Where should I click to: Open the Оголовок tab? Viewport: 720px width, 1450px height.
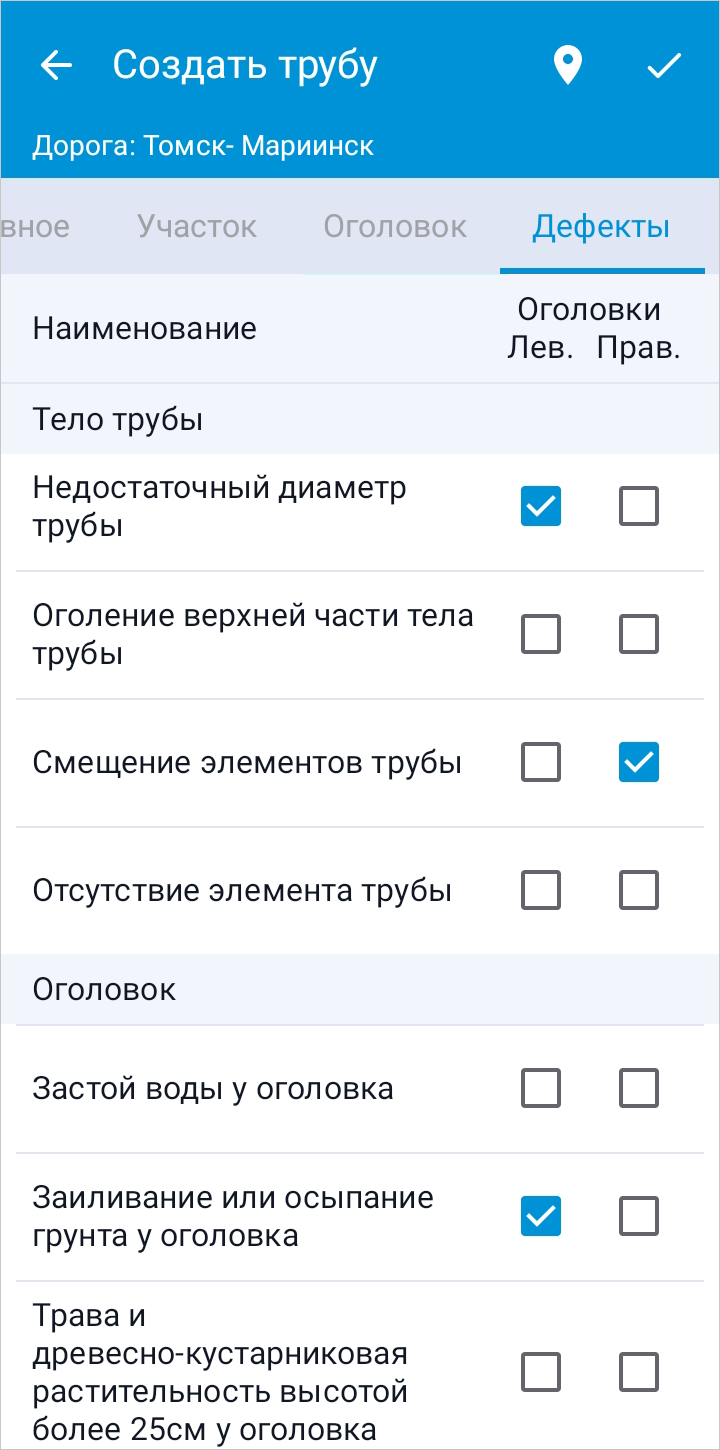pos(395,226)
